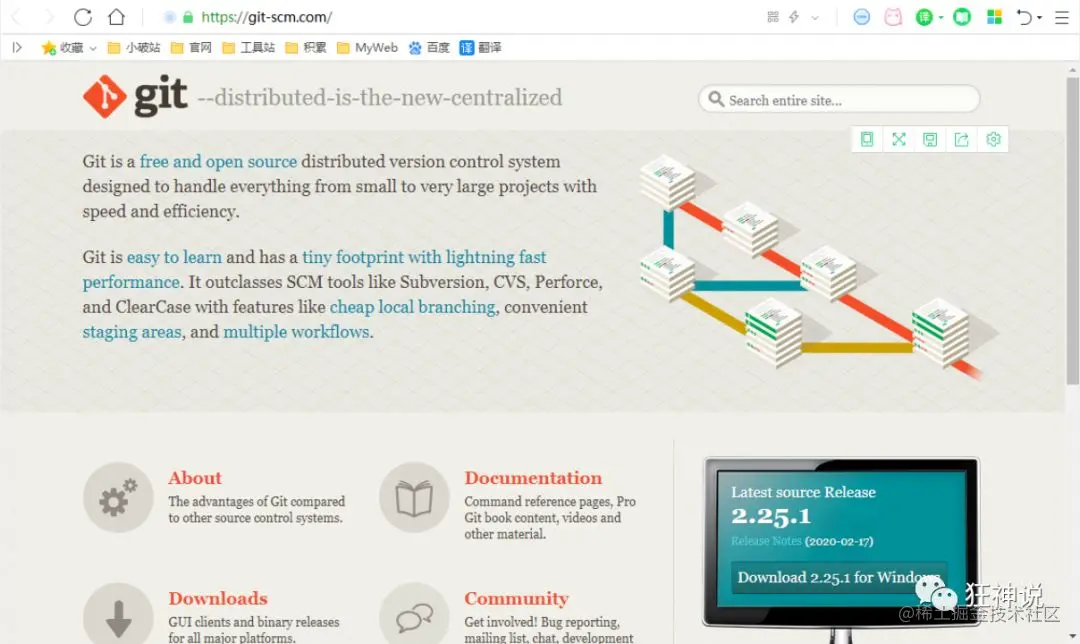Viewport: 1080px width, 644px height.
Task: Click the Downloads arrow circle icon
Action: click(x=118, y=616)
